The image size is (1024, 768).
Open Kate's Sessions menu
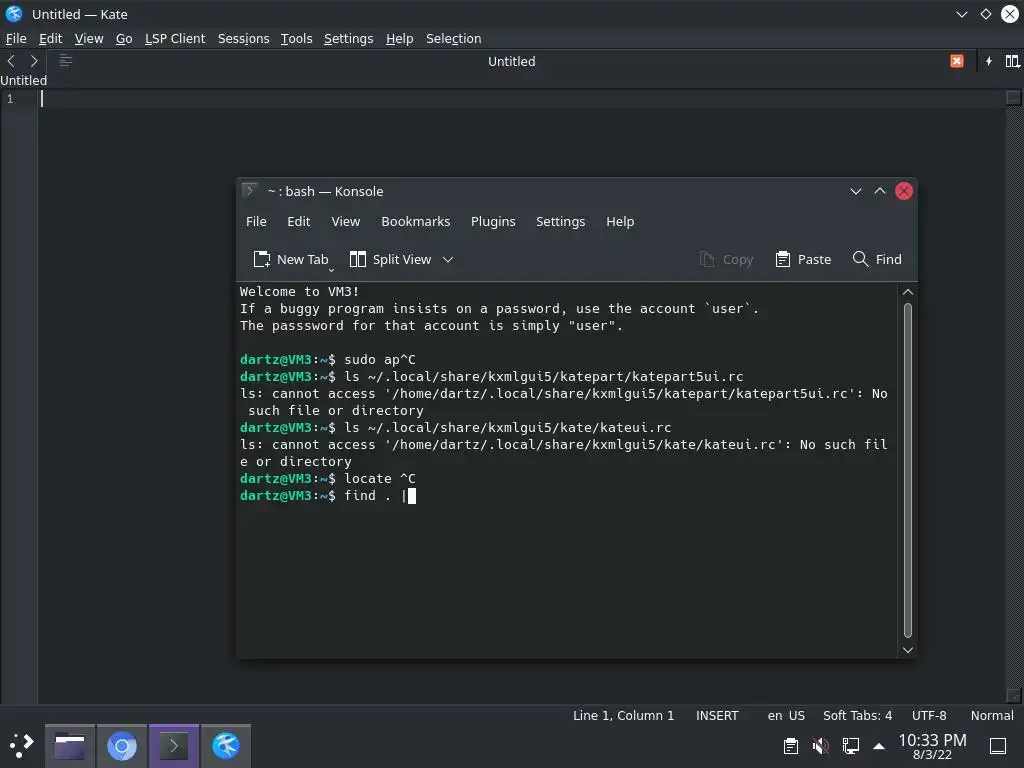pyautogui.click(x=244, y=39)
